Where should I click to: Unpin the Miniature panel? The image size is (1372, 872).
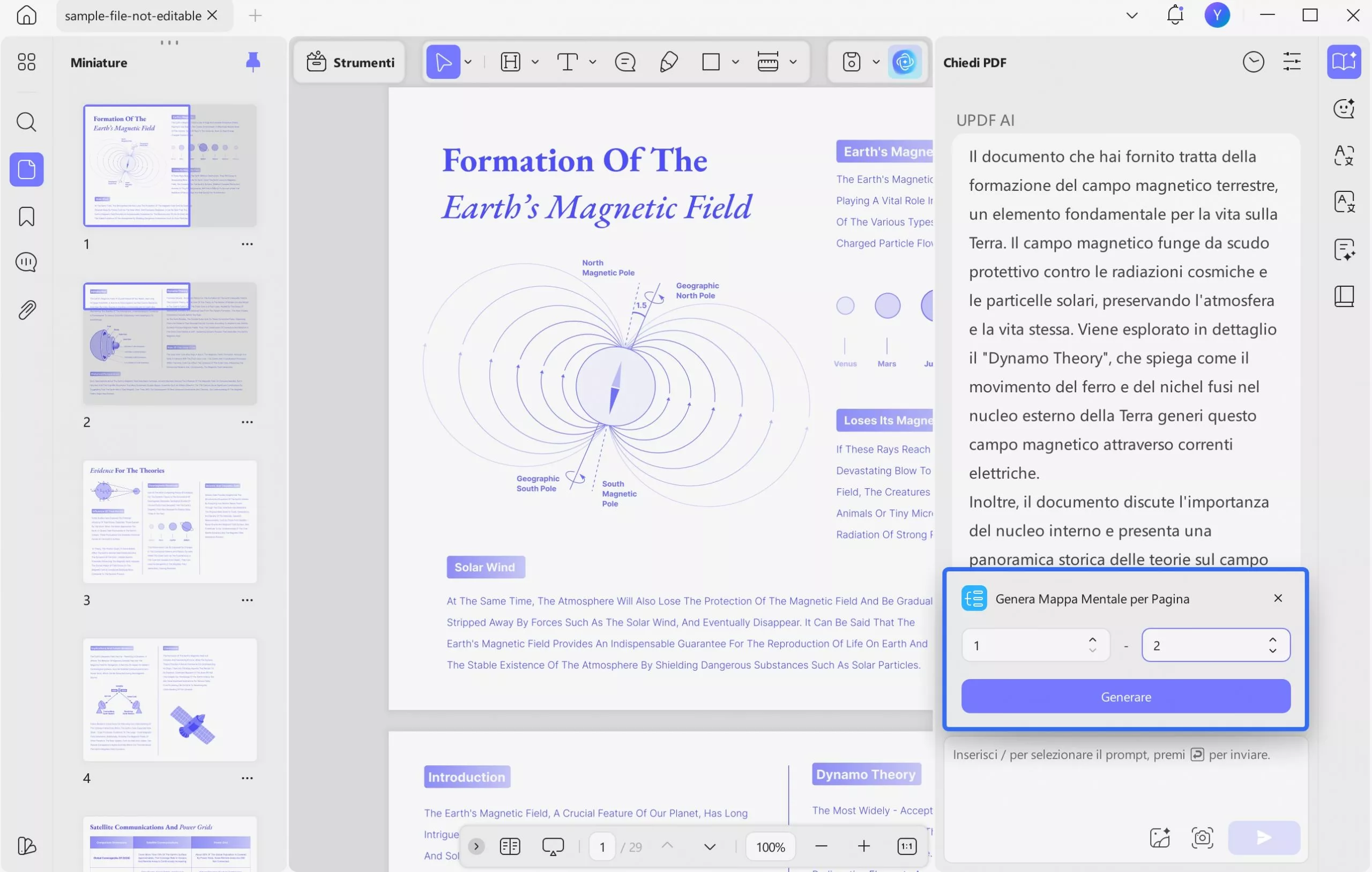(x=253, y=62)
